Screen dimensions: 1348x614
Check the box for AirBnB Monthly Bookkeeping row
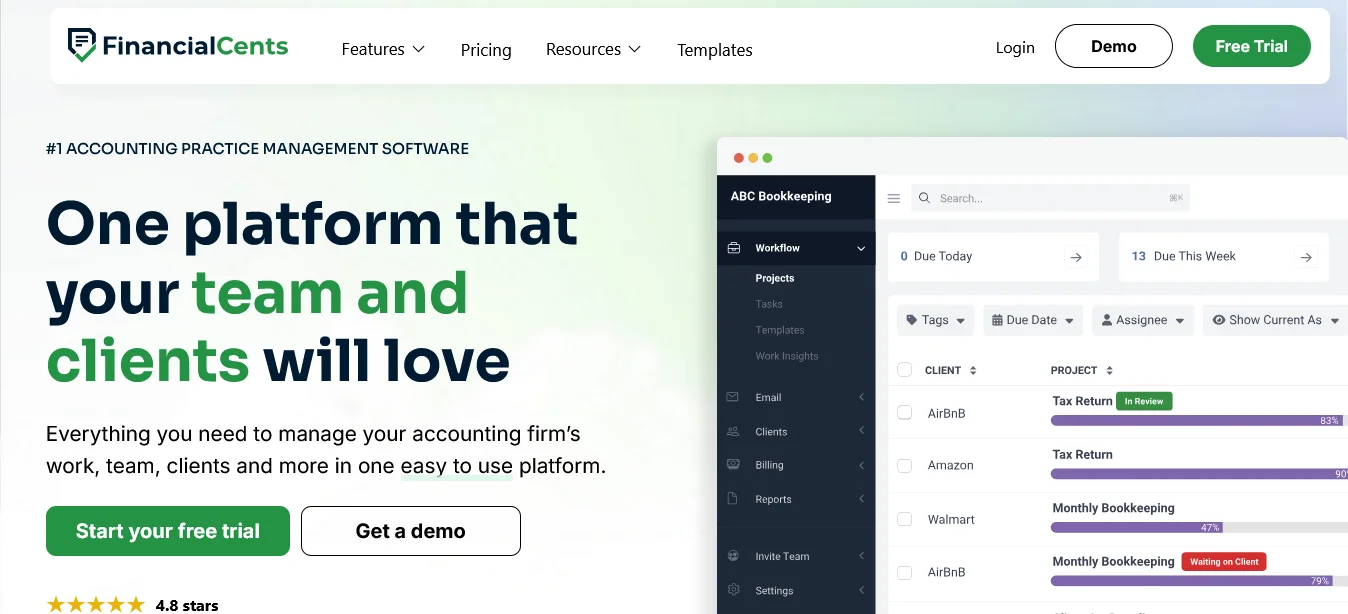tap(905, 572)
